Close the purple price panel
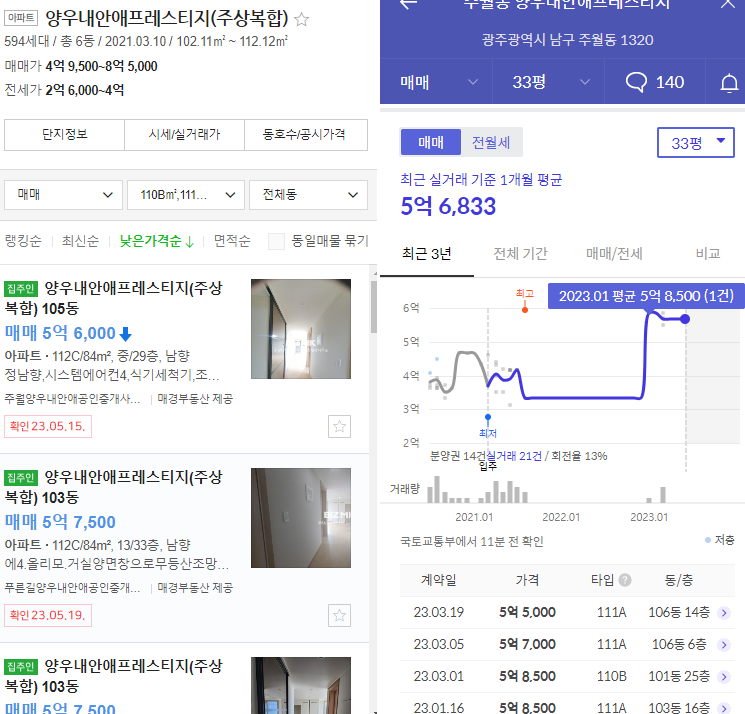 pos(728,4)
